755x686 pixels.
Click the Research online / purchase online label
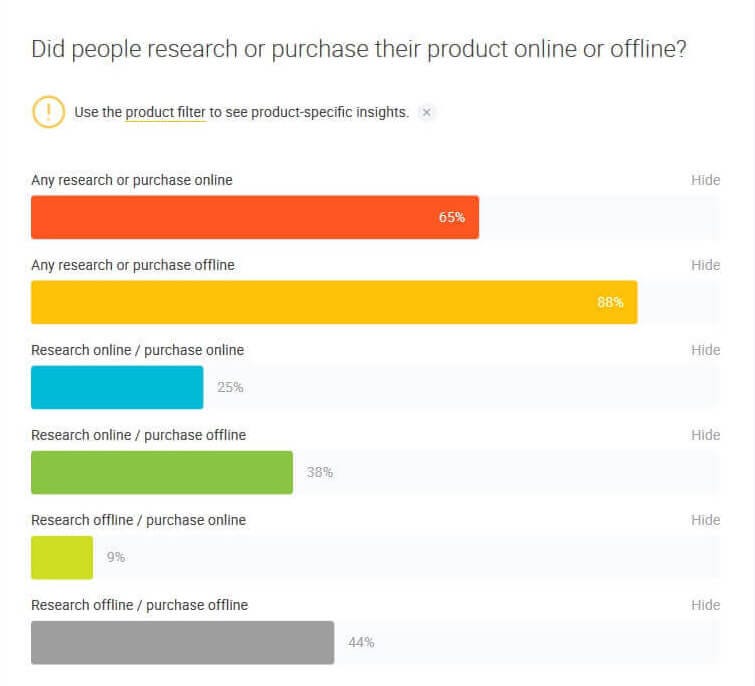[x=138, y=350]
